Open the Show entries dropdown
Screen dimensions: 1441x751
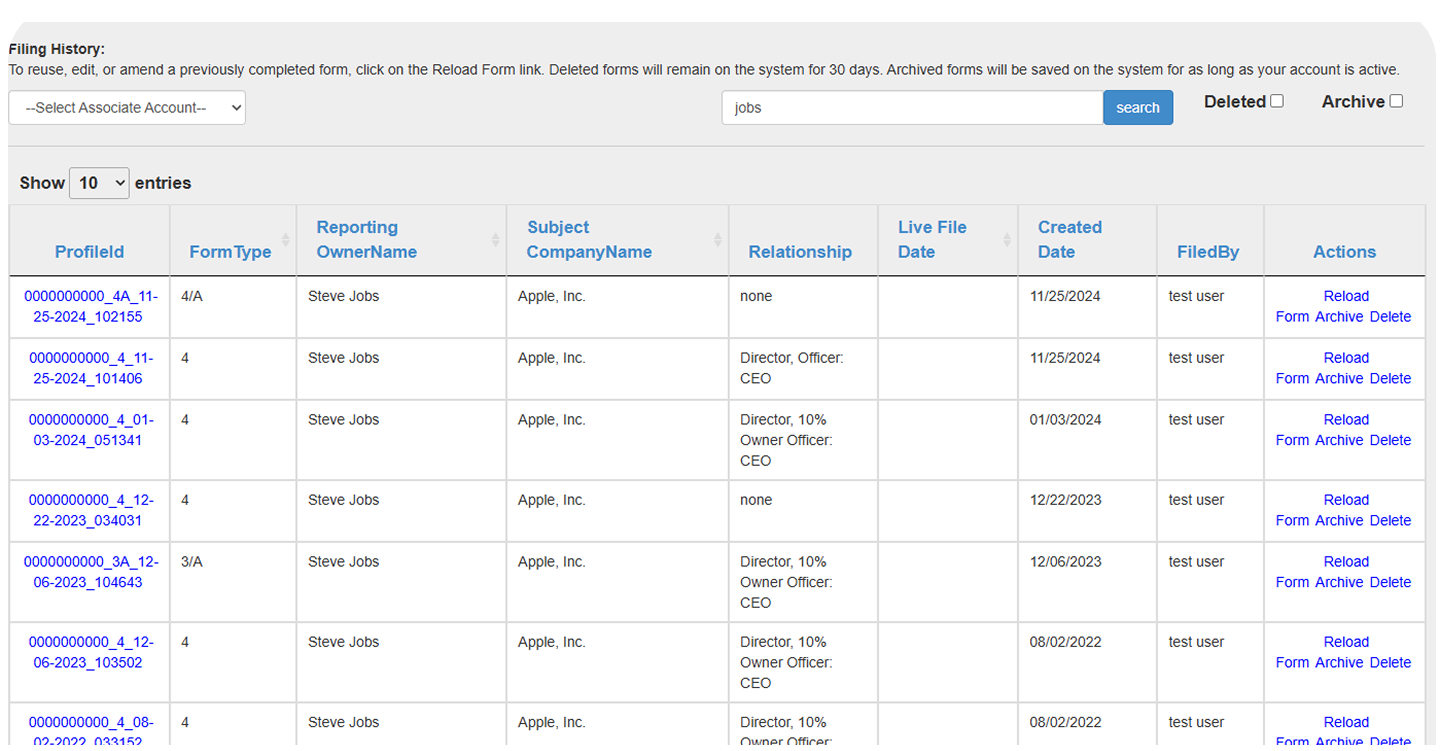(x=98, y=182)
